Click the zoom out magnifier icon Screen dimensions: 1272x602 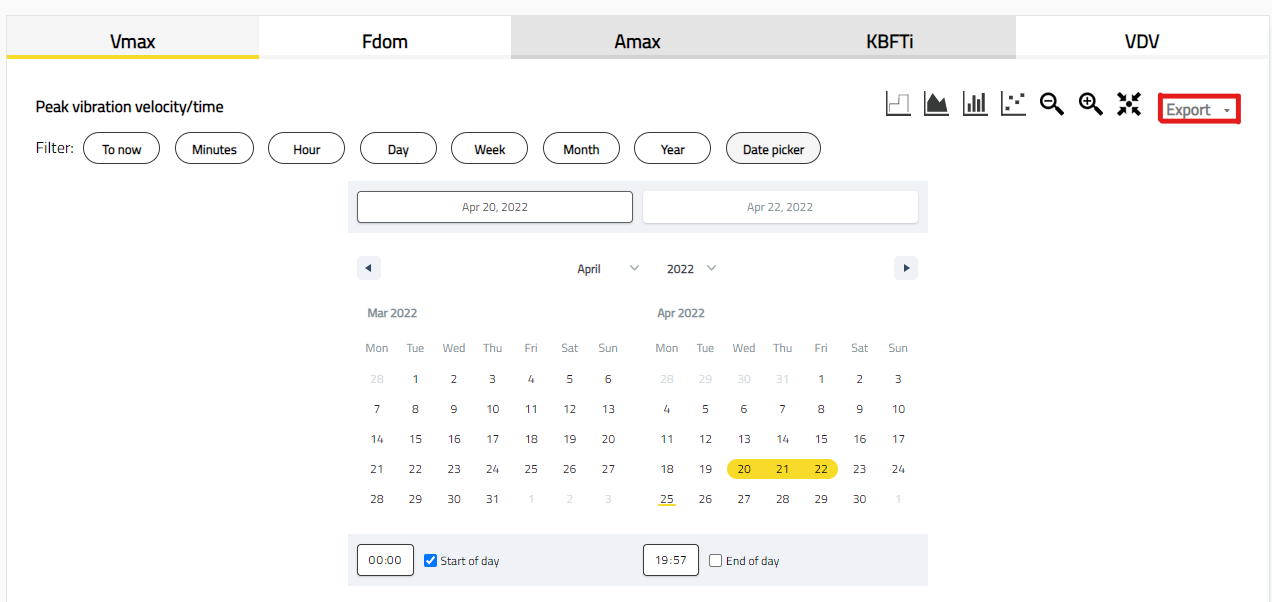pyautogui.click(x=1051, y=103)
